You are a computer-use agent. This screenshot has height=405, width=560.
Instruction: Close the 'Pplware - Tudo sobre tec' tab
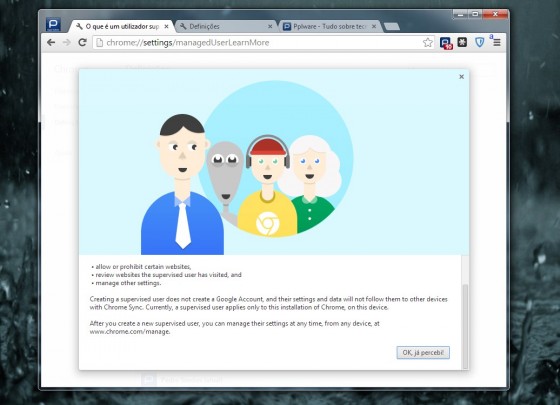pyautogui.click(x=374, y=26)
